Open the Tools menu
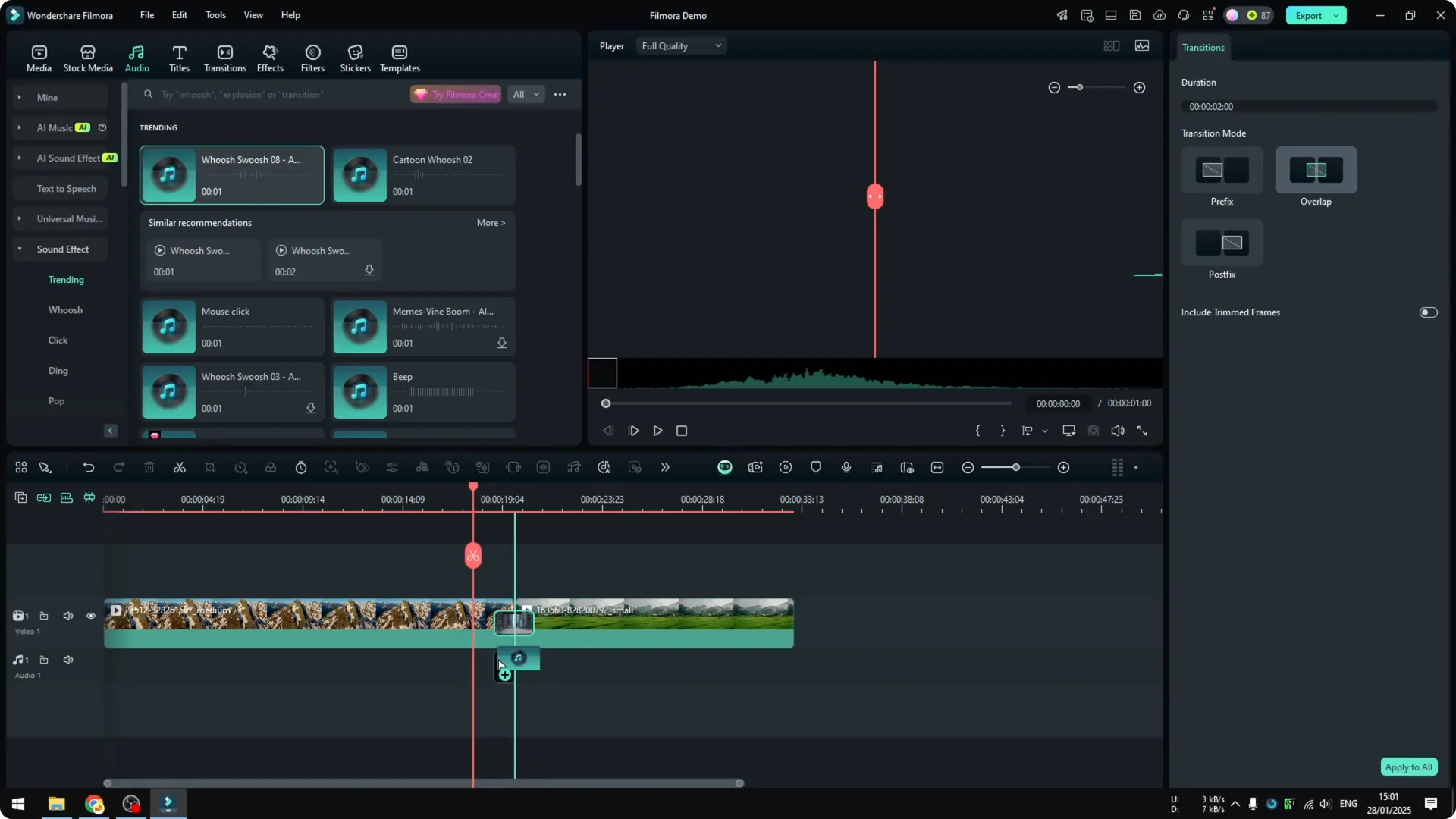This screenshot has height=819, width=1456. click(x=215, y=15)
